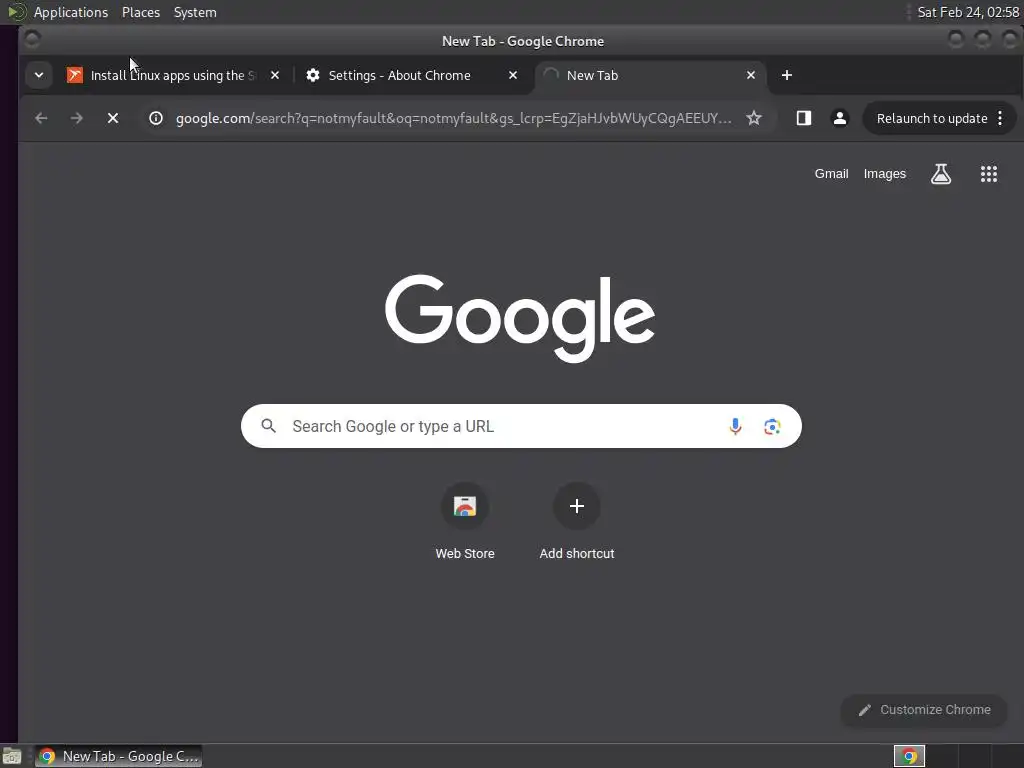1024x768 pixels.
Task: Bookmark this page with the star
Action: click(754, 118)
